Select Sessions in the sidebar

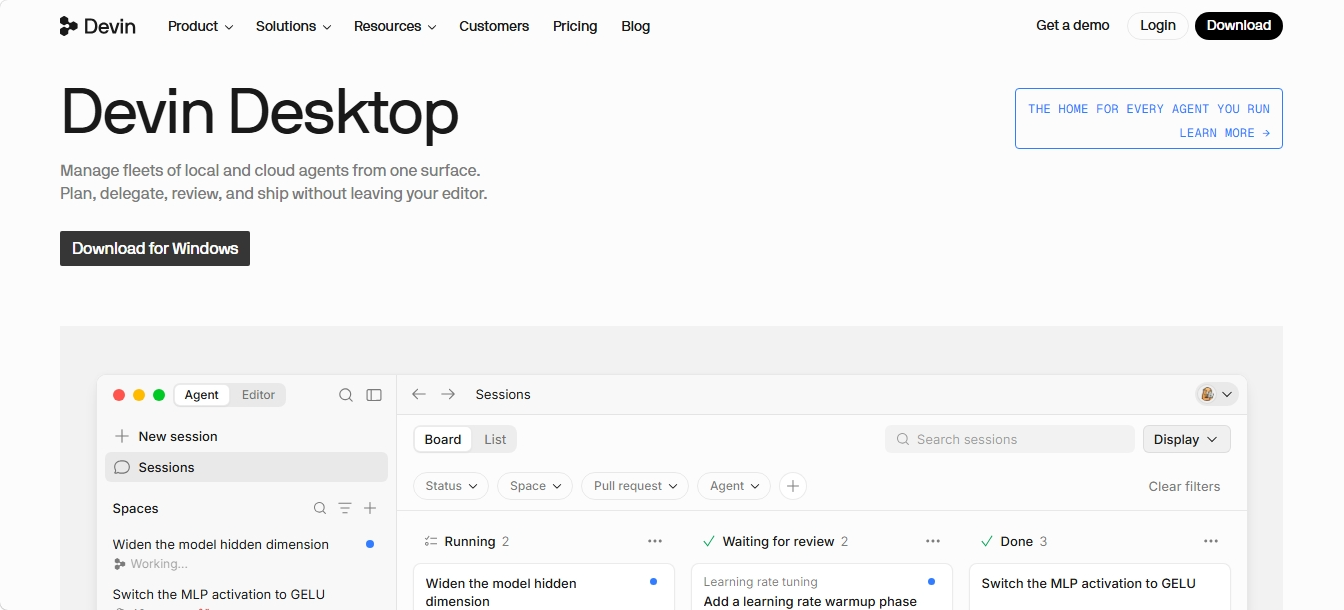point(246,467)
